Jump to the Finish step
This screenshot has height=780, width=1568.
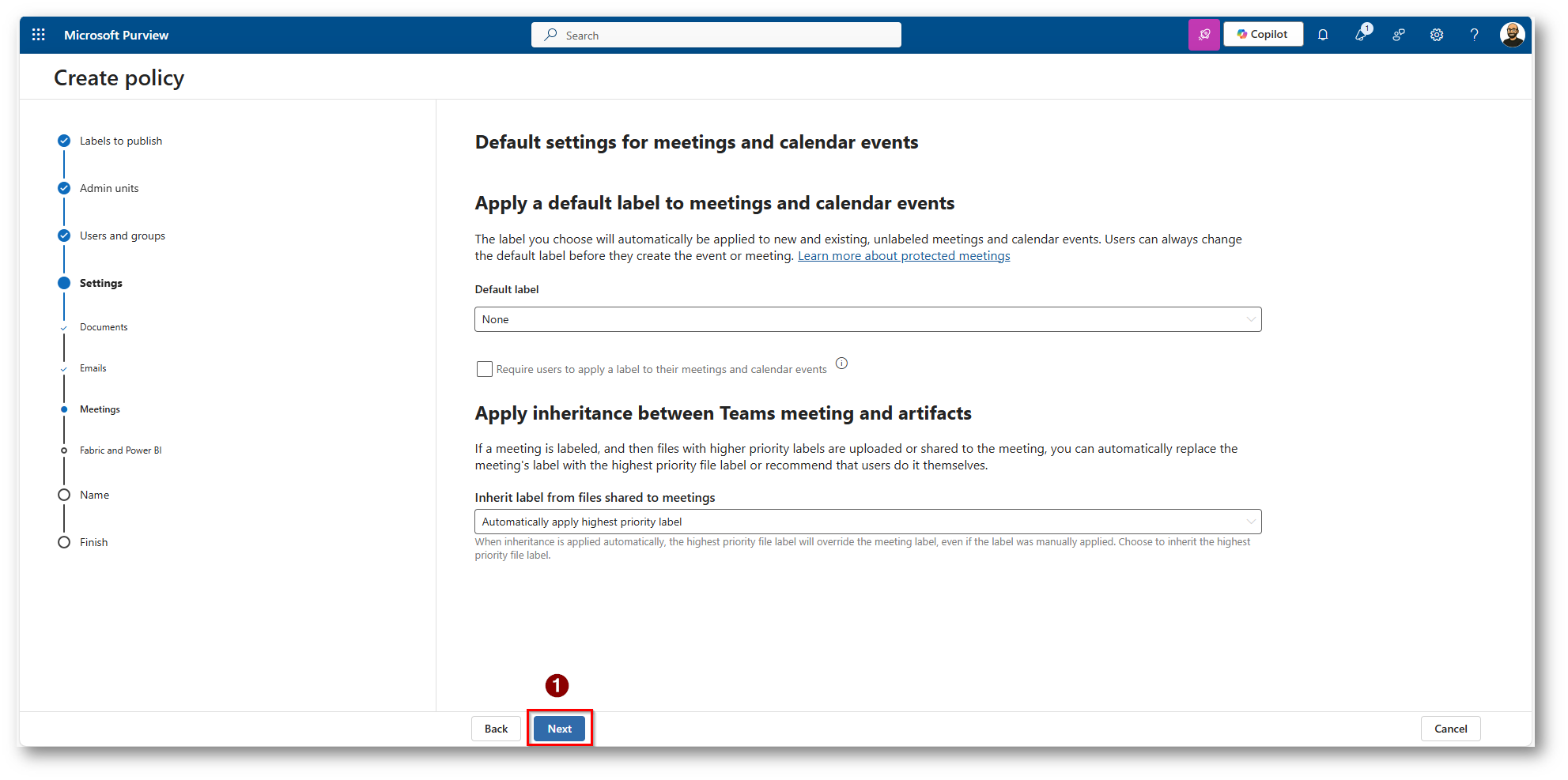tap(93, 542)
